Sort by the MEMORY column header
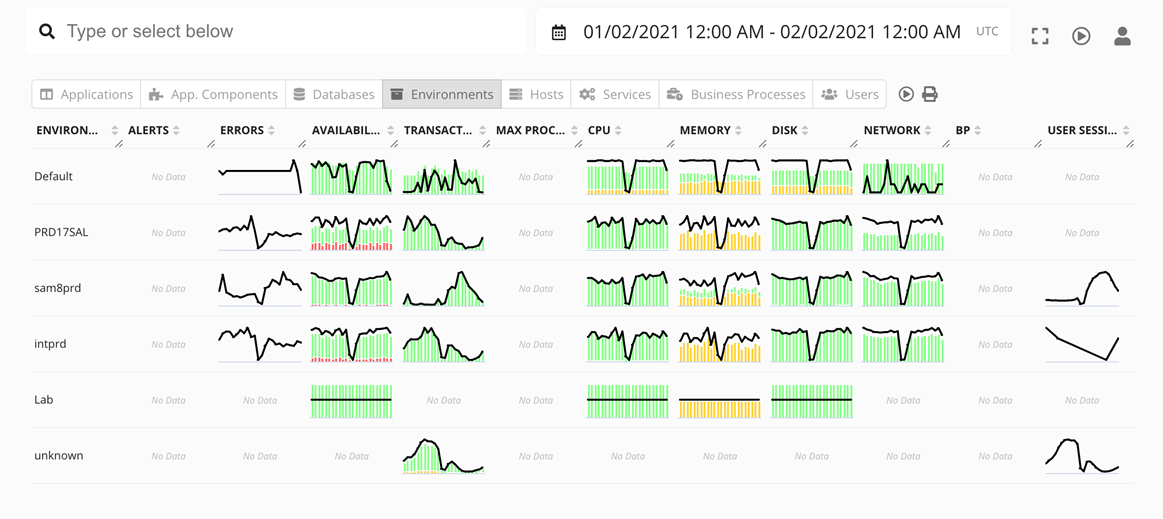1163x519 pixels. tap(705, 130)
